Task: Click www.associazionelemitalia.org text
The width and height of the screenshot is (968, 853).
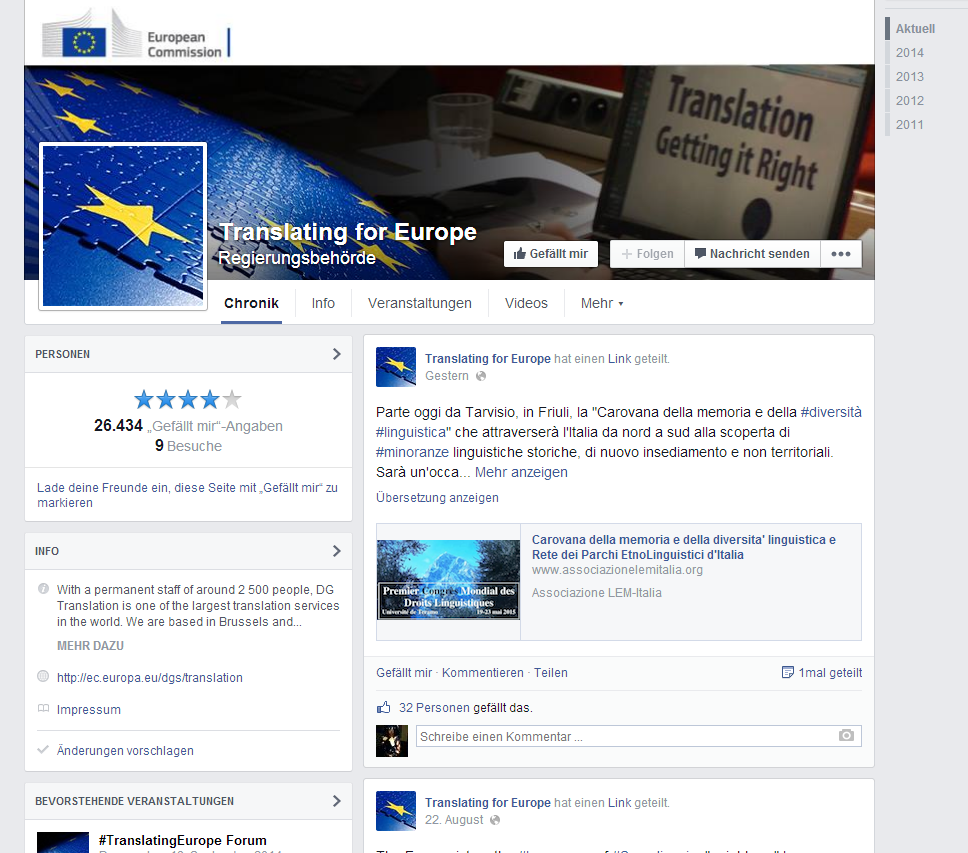Action: point(617,570)
